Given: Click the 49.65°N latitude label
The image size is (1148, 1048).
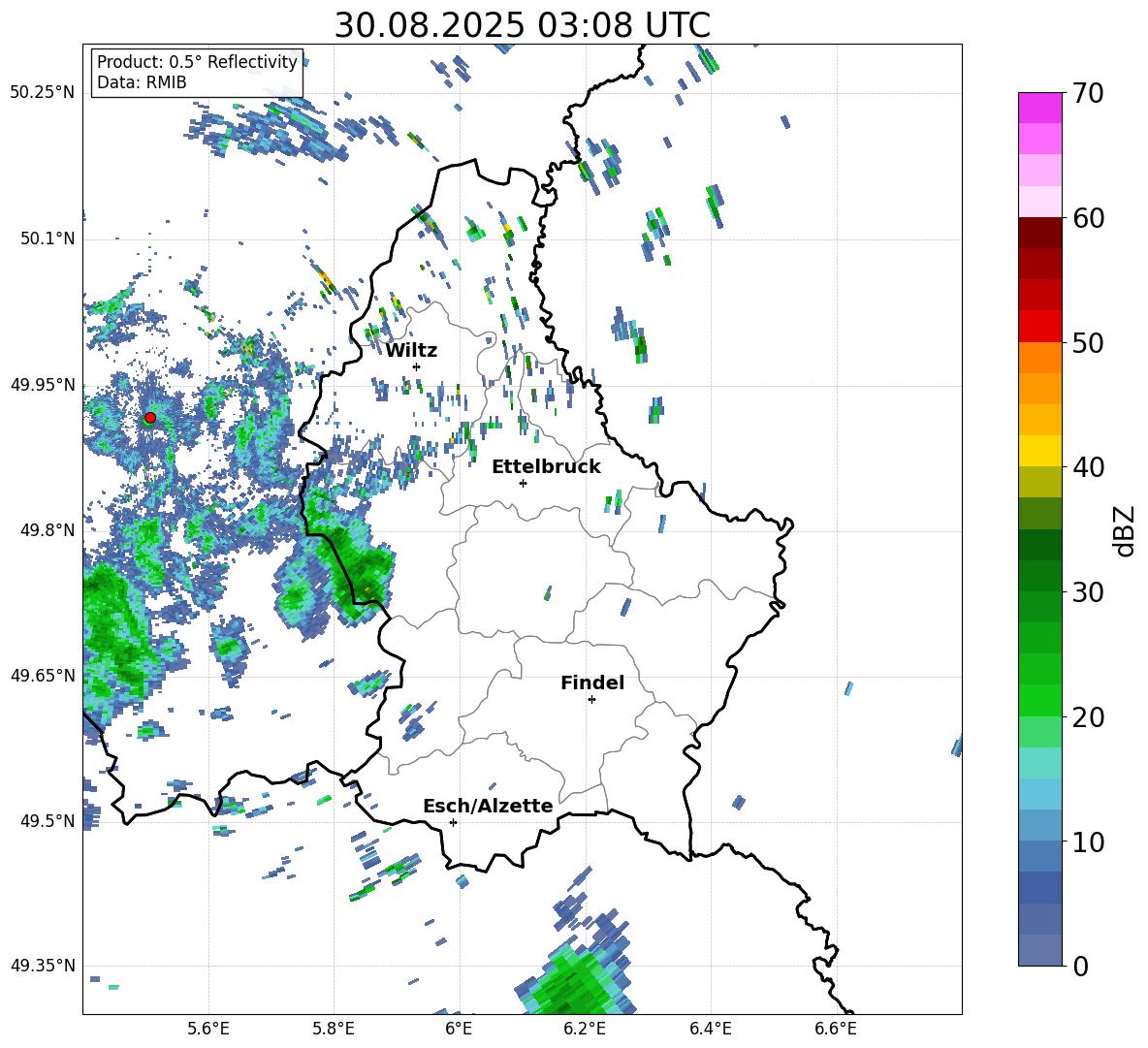Looking at the screenshot, I should 43,676.
